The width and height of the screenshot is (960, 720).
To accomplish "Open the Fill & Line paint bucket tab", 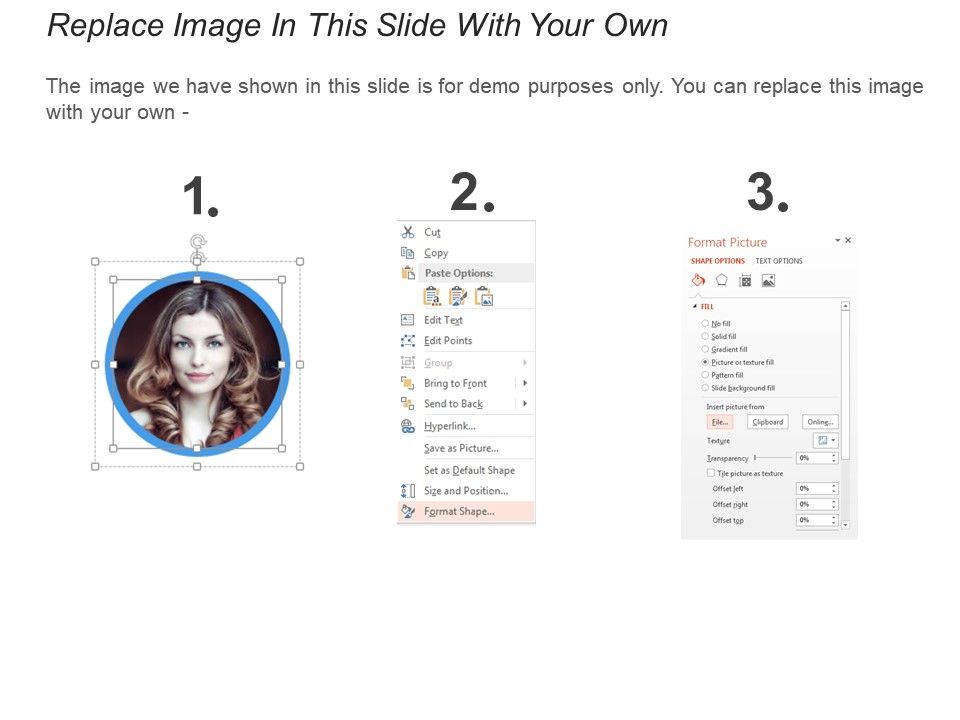I will 698,281.
